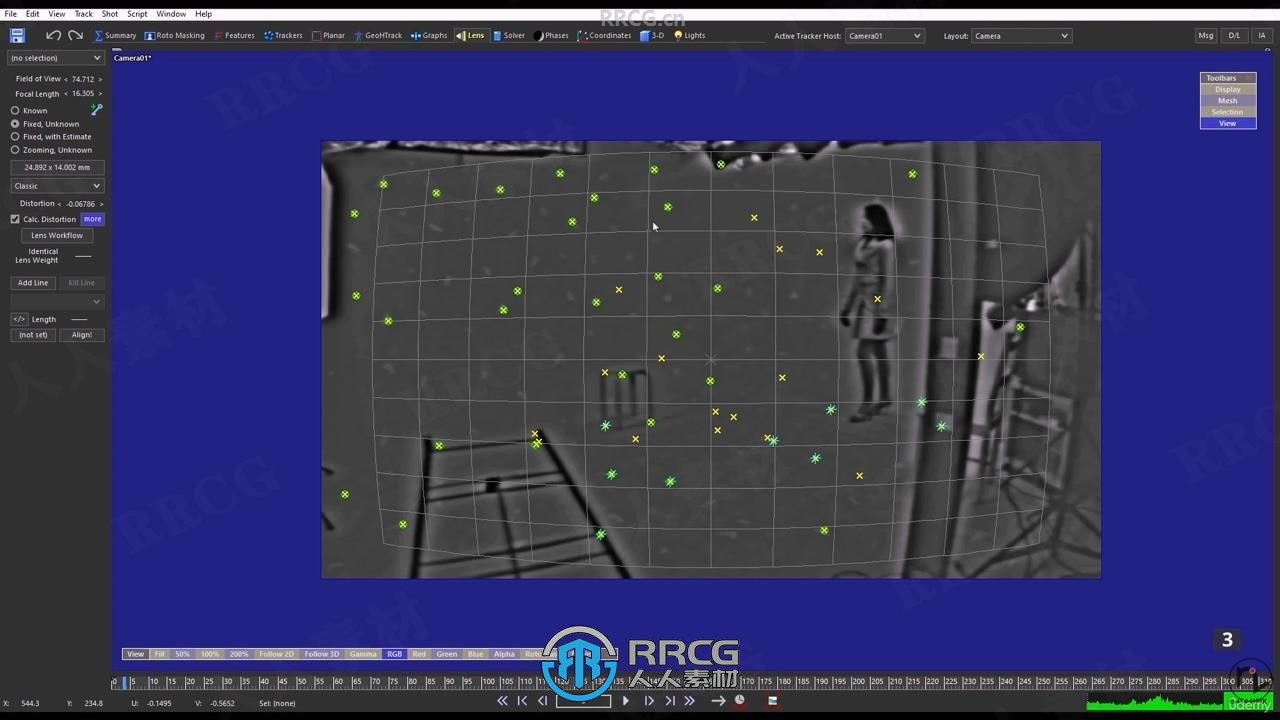
Task: Click the Save file icon
Action: coord(17,35)
